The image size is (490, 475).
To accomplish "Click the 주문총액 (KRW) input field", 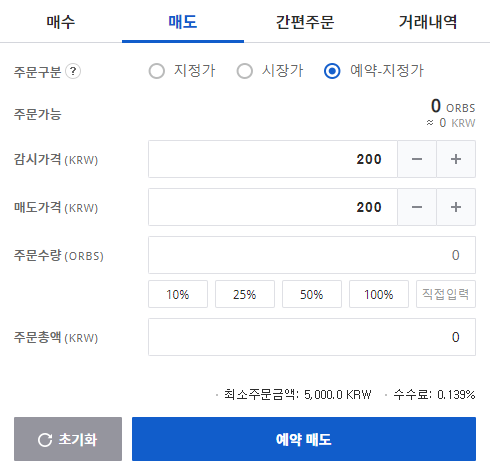I will (x=312, y=337).
